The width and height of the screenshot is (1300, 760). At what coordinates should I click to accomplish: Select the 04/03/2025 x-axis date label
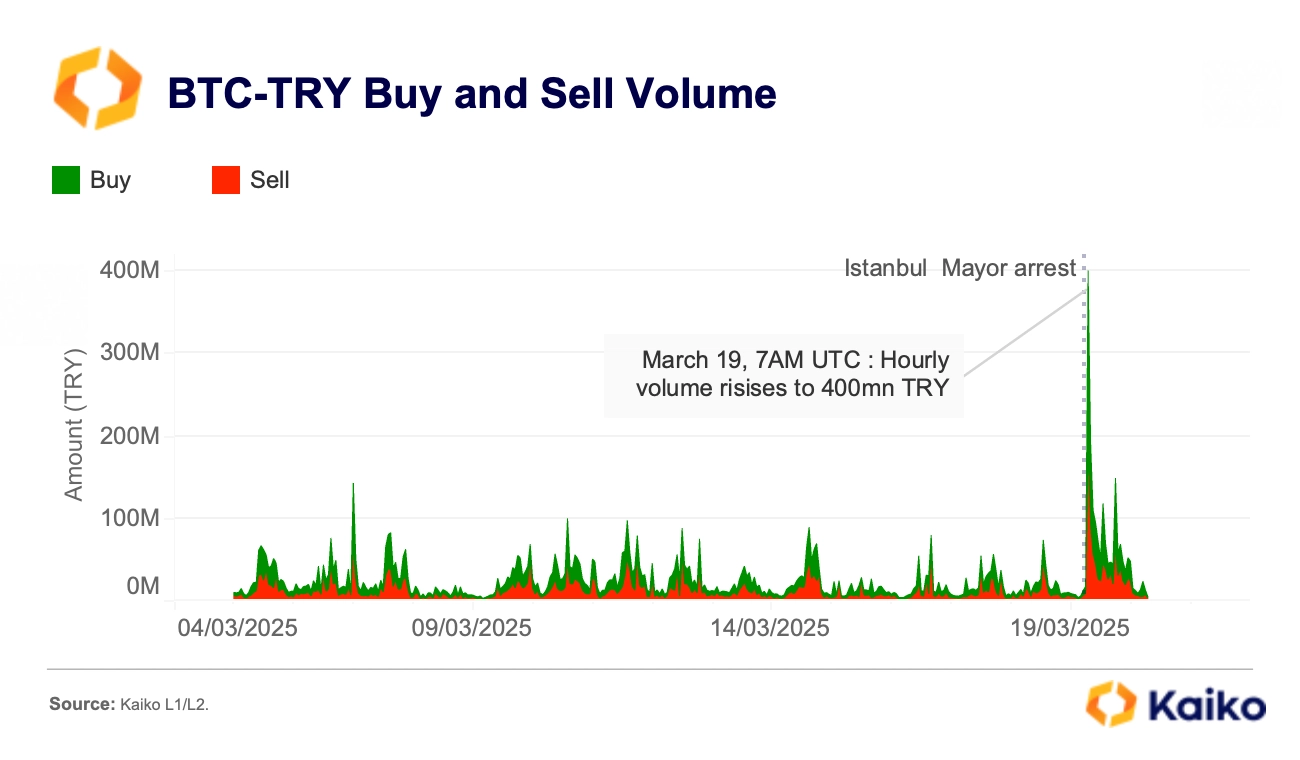pyautogui.click(x=236, y=628)
